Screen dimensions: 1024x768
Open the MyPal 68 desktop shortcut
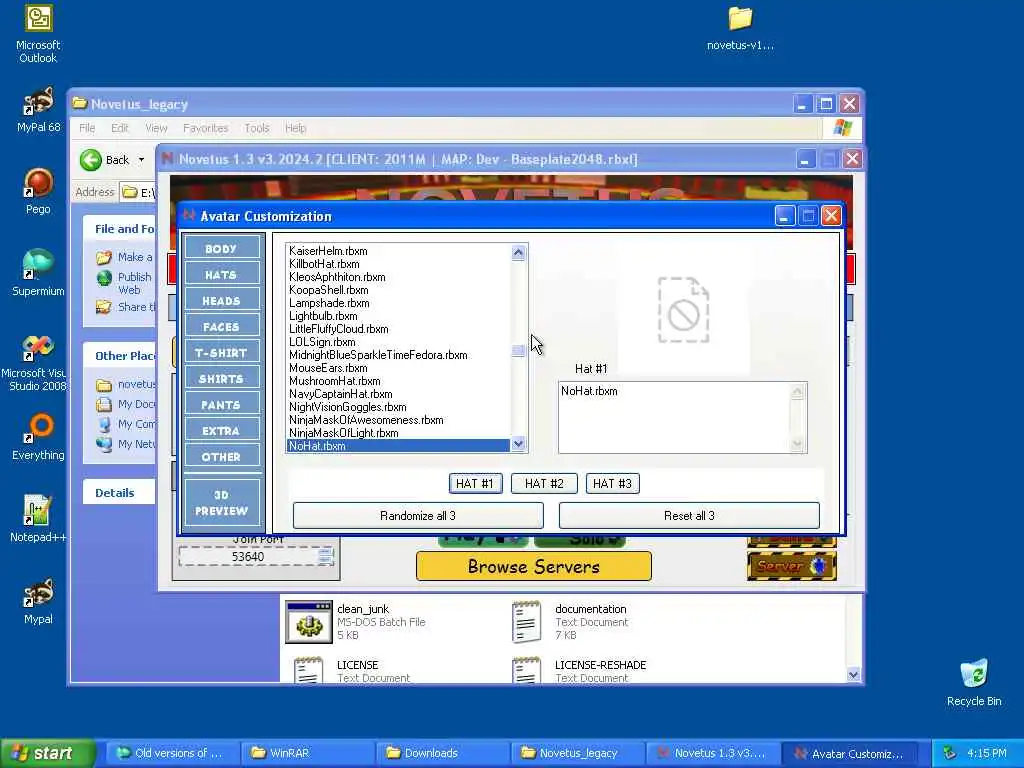(x=38, y=110)
